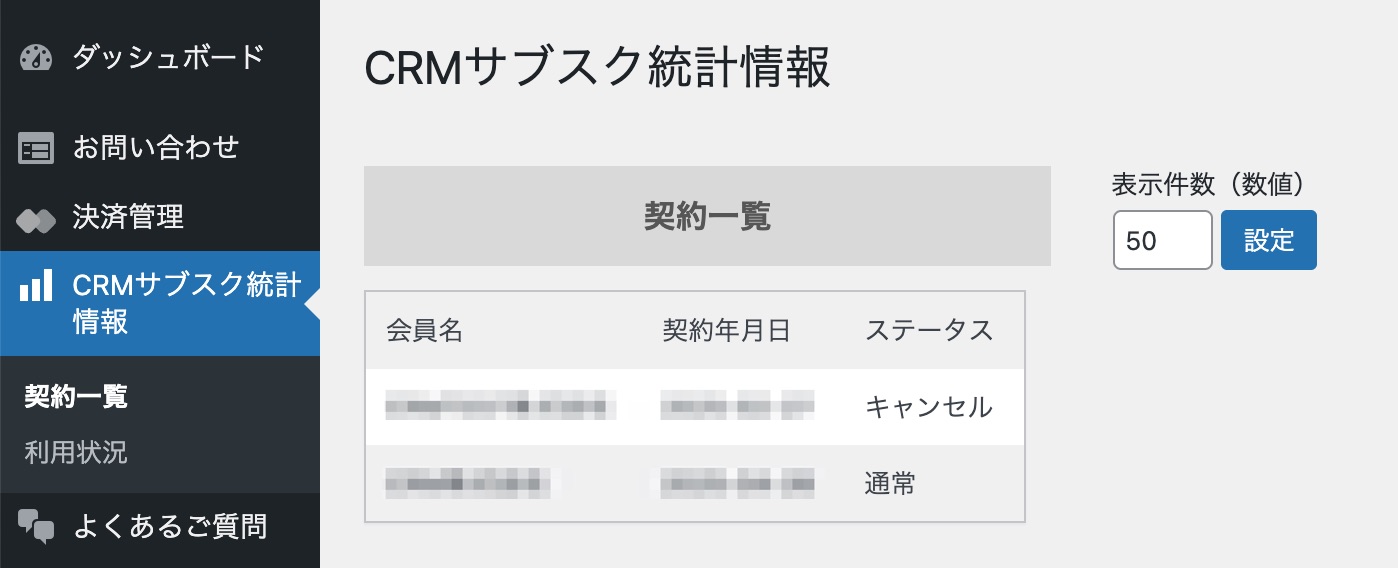This screenshot has width=1398, height=568.
Task: Click the 契約一覧 section header
Action: [x=707, y=216]
